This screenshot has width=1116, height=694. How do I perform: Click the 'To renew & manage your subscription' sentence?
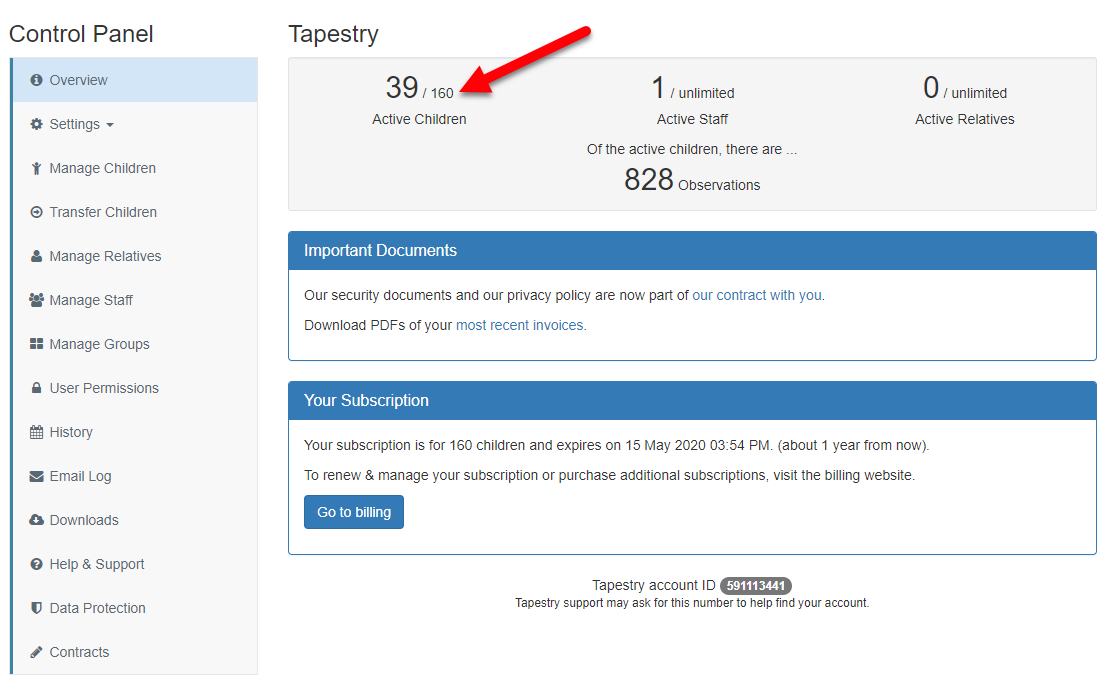click(609, 475)
